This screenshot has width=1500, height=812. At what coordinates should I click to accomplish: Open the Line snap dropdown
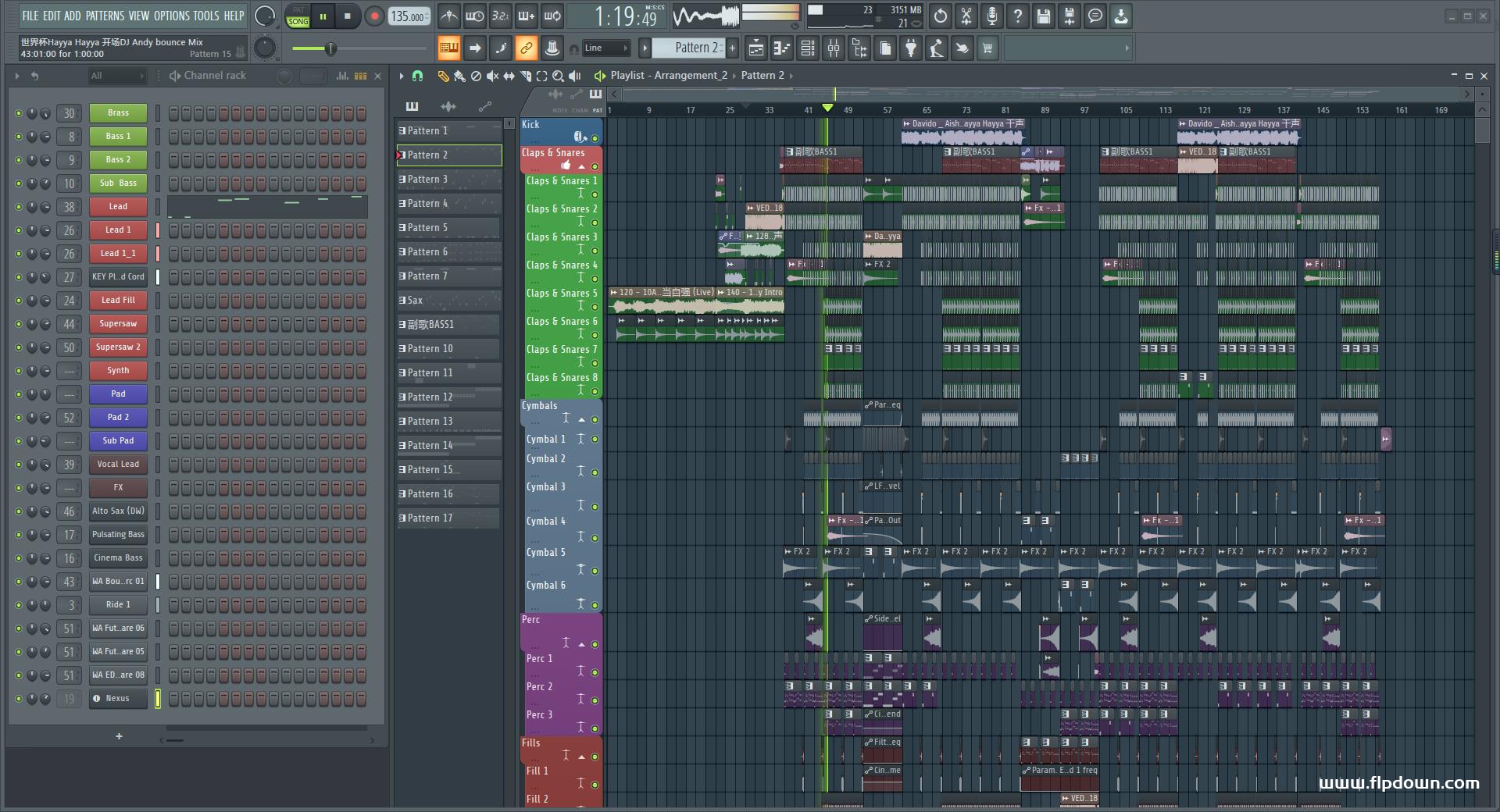[x=606, y=48]
